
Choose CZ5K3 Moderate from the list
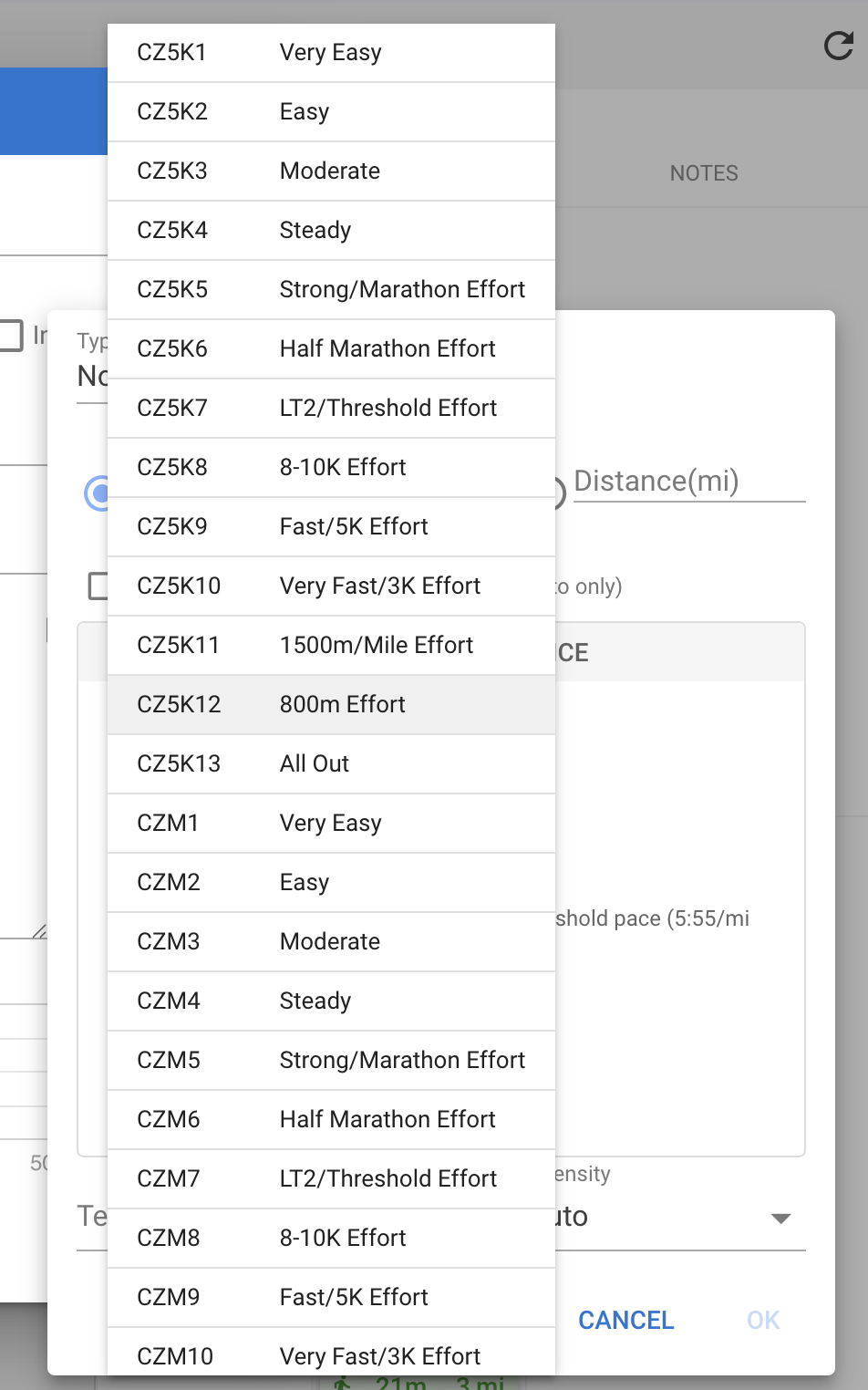(x=331, y=171)
